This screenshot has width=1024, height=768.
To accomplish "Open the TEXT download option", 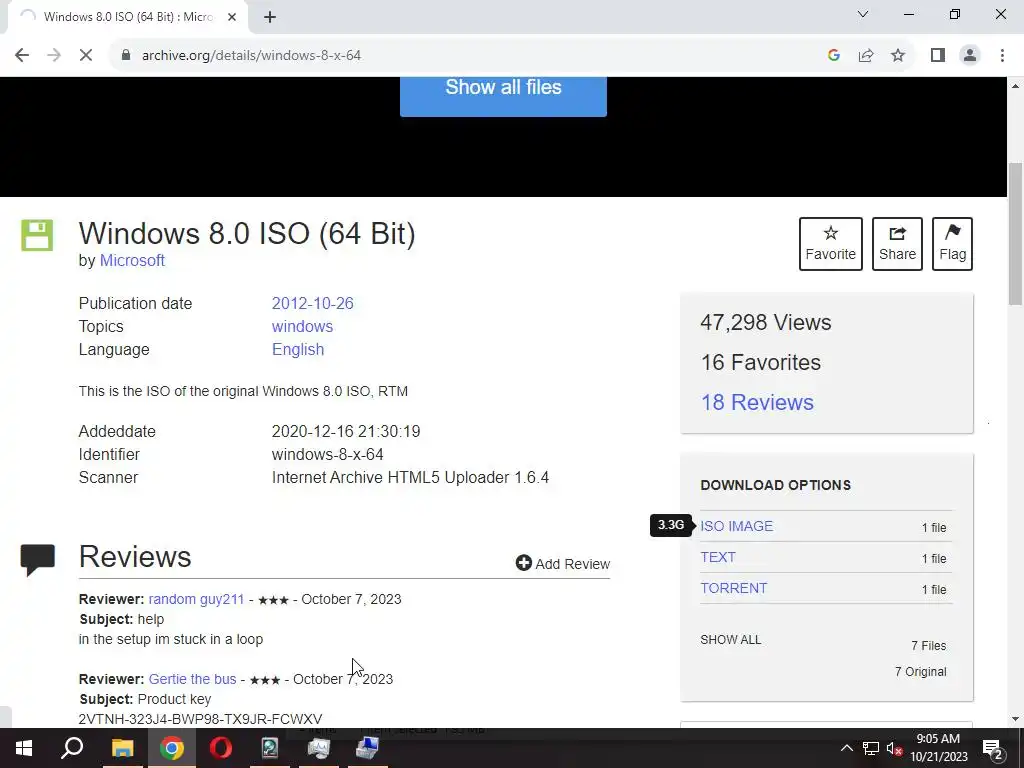I will tap(718, 557).
